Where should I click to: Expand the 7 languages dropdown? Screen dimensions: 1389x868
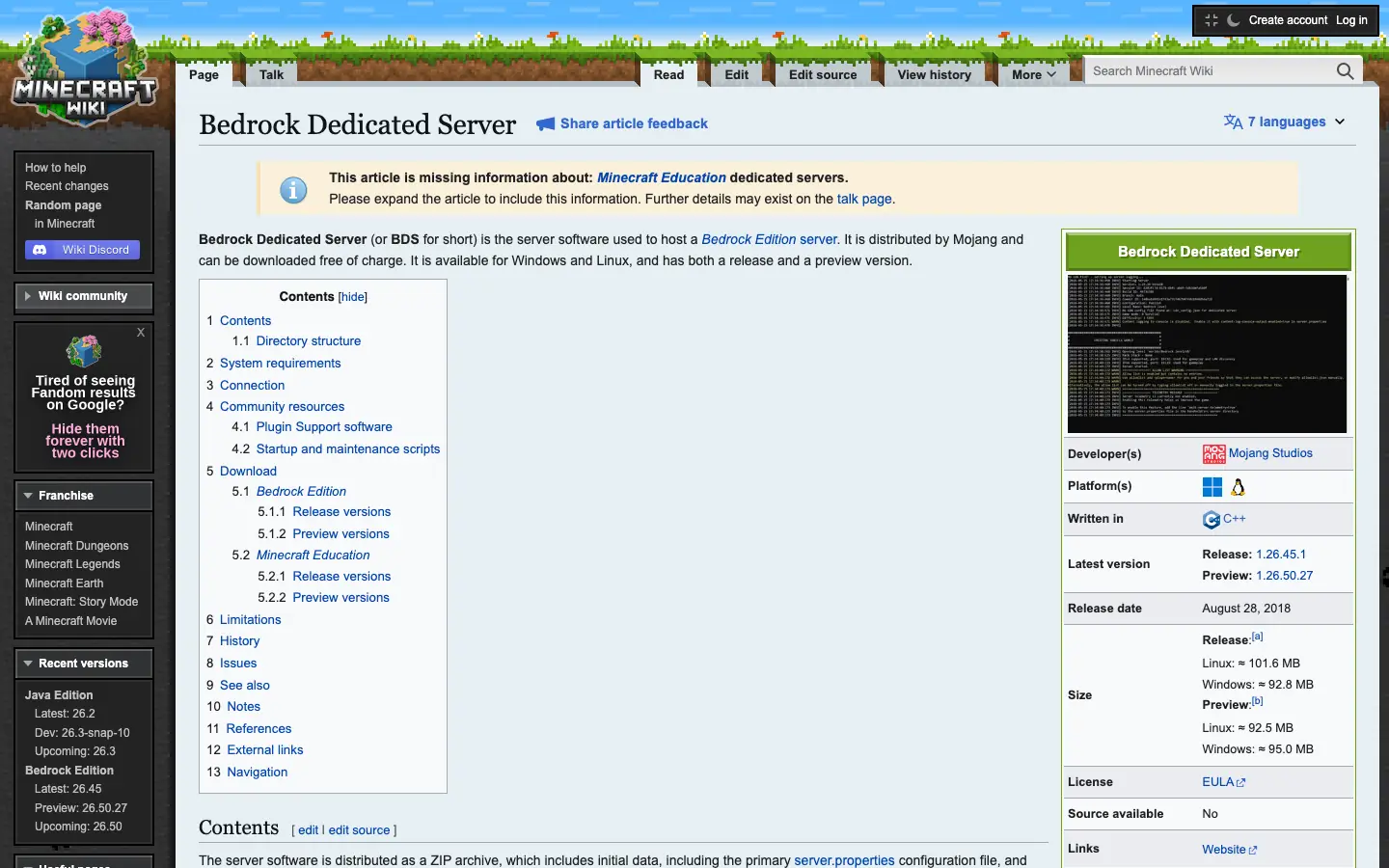pyautogui.click(x=1285, y=122)
